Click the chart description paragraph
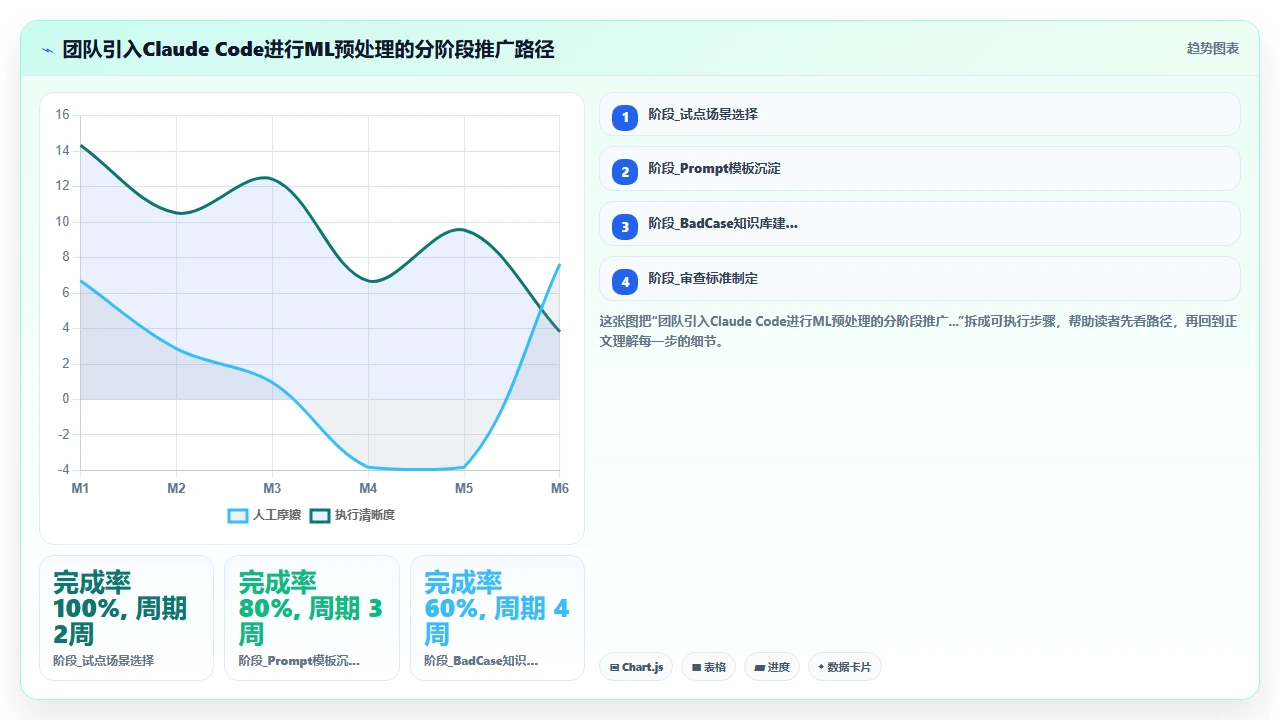 pyautogui.click(x=920, y=331)
